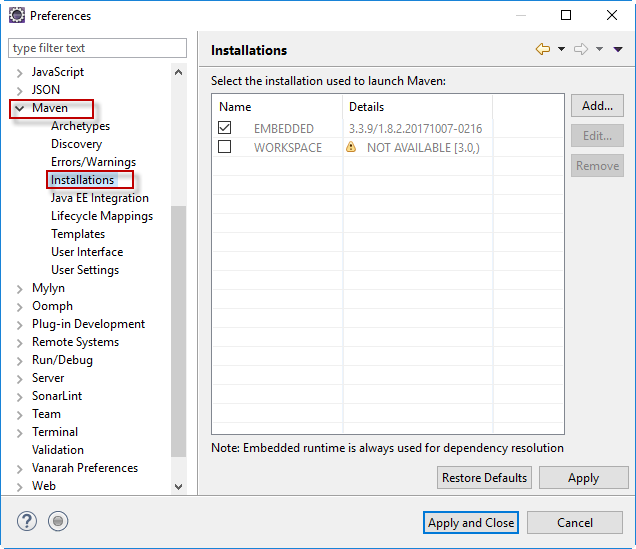This screenshot has height=549, width=636.
Task: Collapse the Maven tree node
Action: click(x=19, y=108)
